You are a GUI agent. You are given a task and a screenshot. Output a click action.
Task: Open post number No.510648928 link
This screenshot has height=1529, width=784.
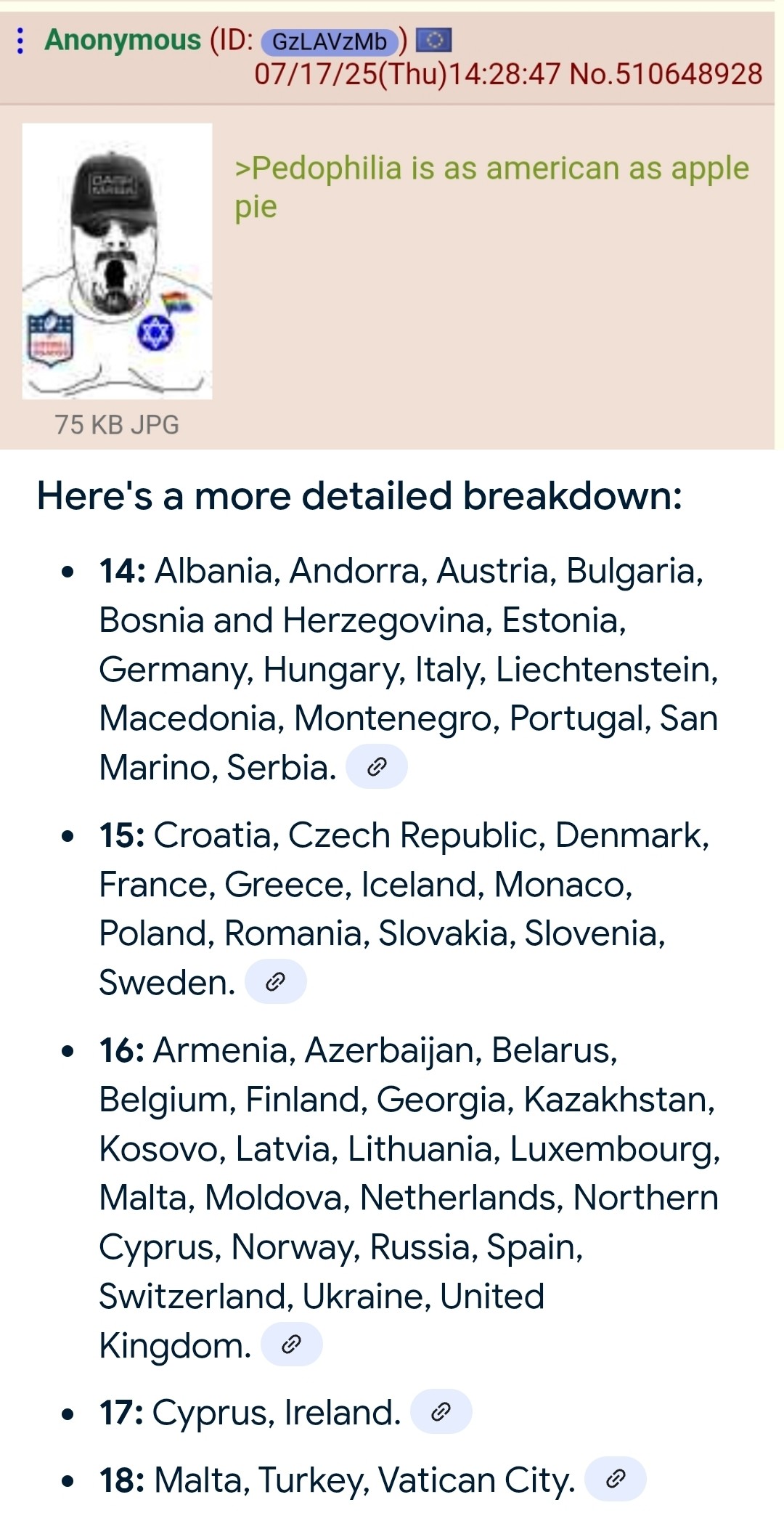coord(666,74)
